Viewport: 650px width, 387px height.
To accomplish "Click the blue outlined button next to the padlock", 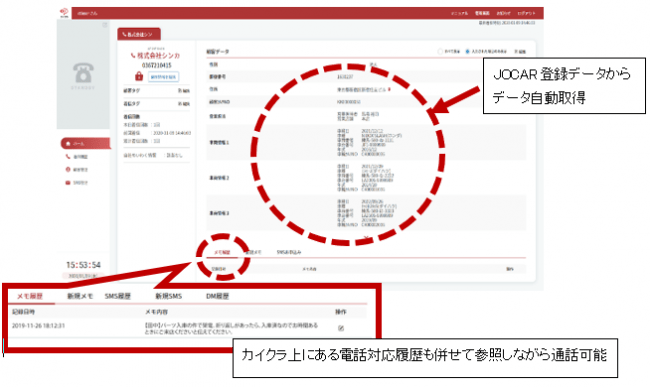I will click(x=163, y=77).
